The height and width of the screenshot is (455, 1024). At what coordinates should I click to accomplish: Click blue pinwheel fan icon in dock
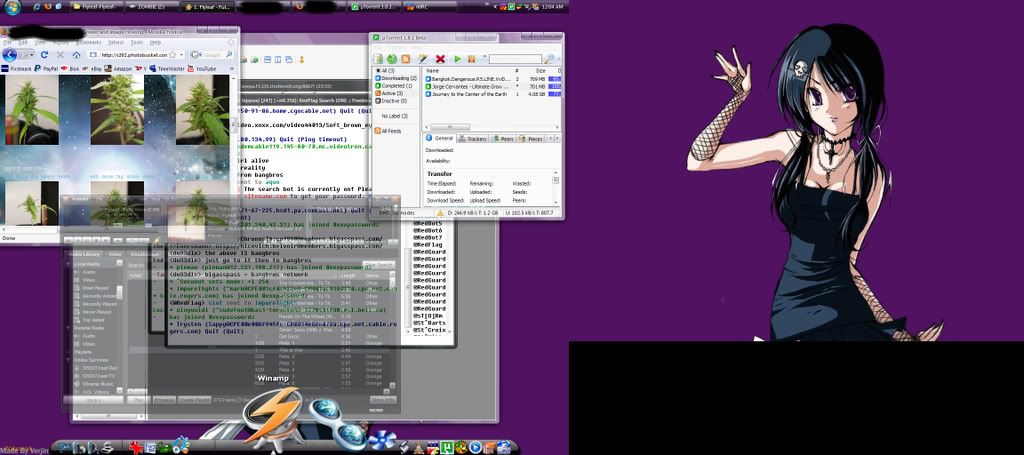point(383,439)
